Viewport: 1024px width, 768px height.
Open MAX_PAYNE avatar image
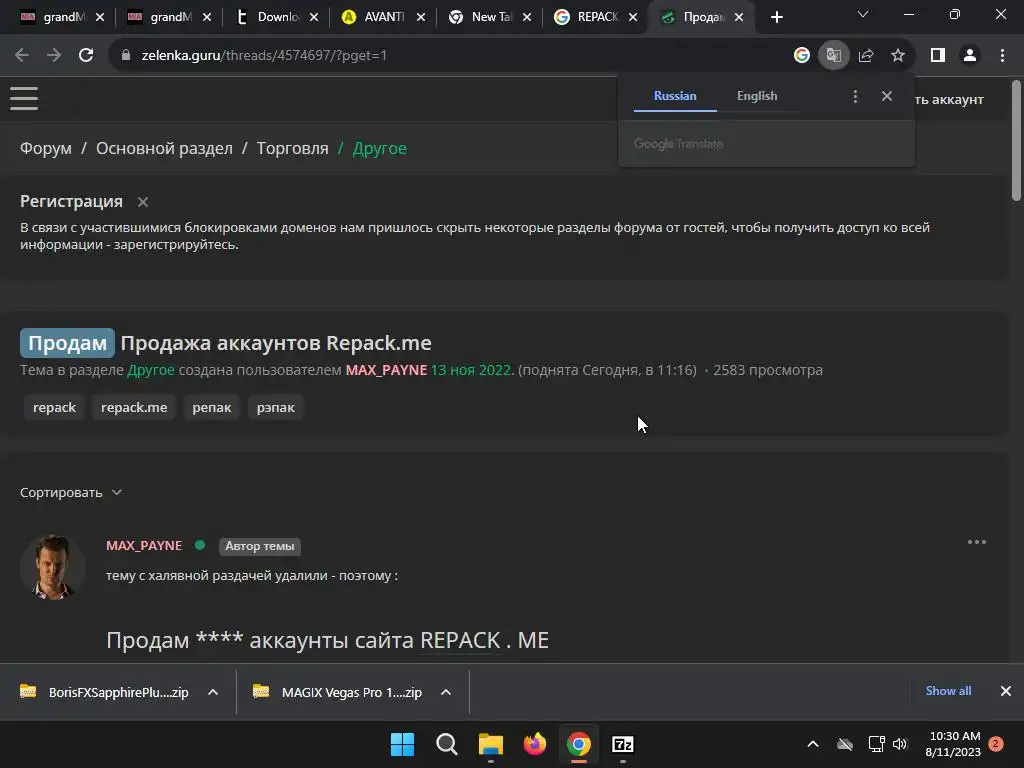pos(53,567)
